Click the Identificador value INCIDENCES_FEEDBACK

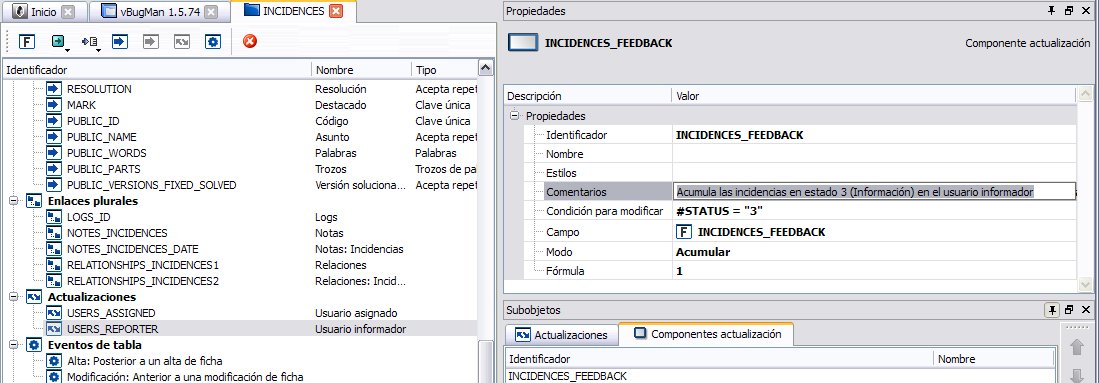point(873,135)
